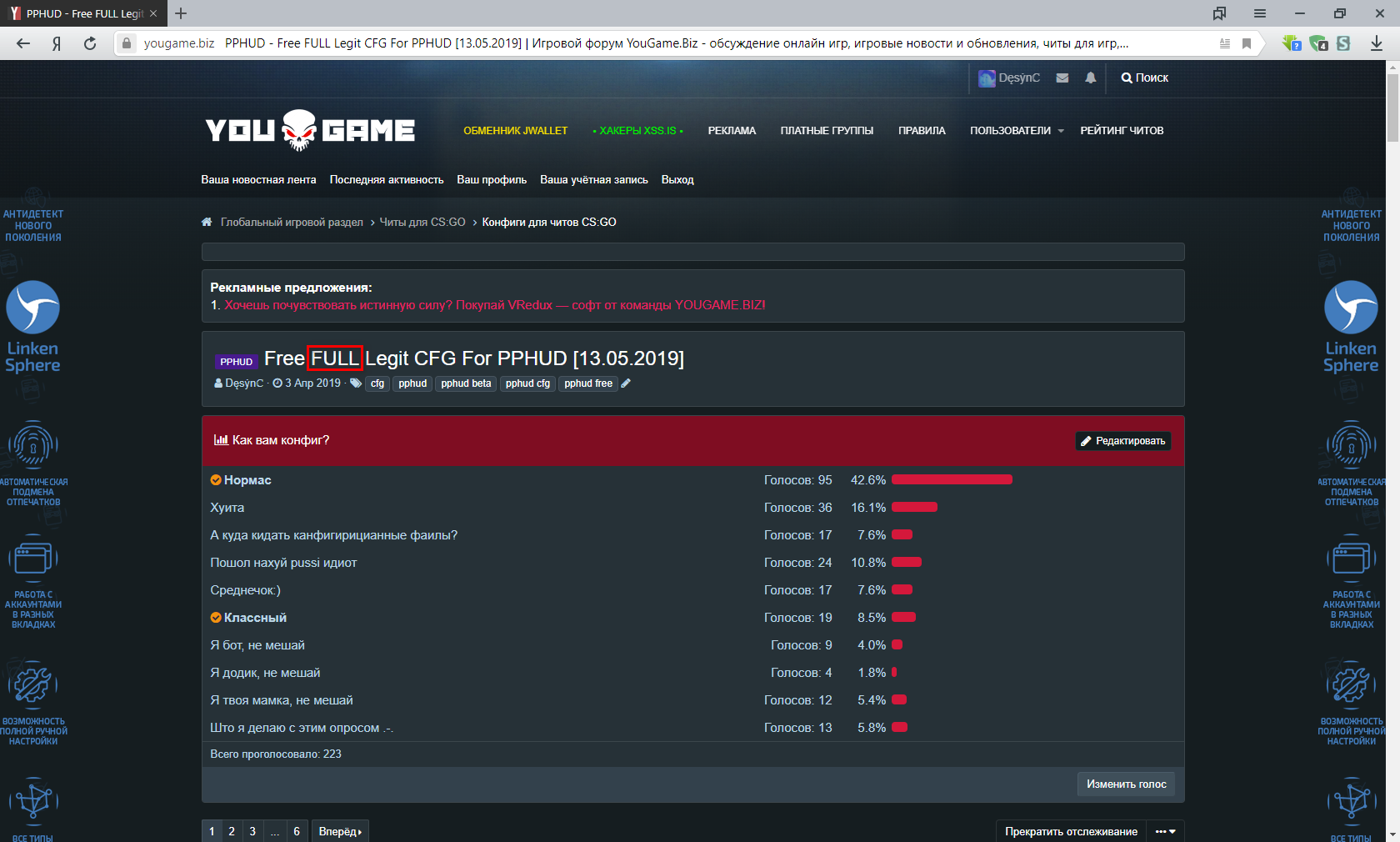
Task: Click the Нормас poll option
Action: pyautogui.click(x=247, y=480)
